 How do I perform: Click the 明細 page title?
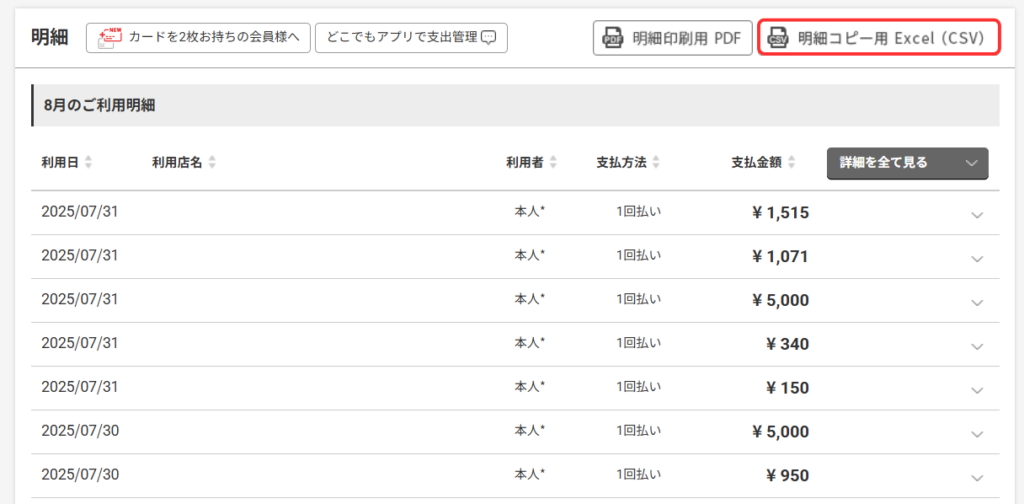click(x=50, y=38)
